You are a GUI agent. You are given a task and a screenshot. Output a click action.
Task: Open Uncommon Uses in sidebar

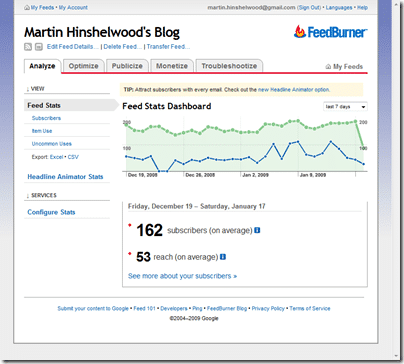tap(52, 144)
